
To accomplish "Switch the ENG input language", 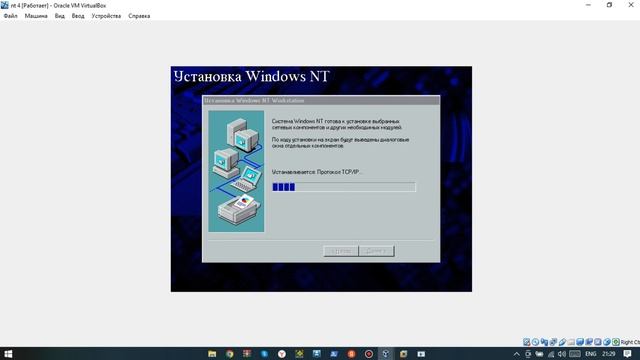I will pyautogui.click(x=591, y=354).
